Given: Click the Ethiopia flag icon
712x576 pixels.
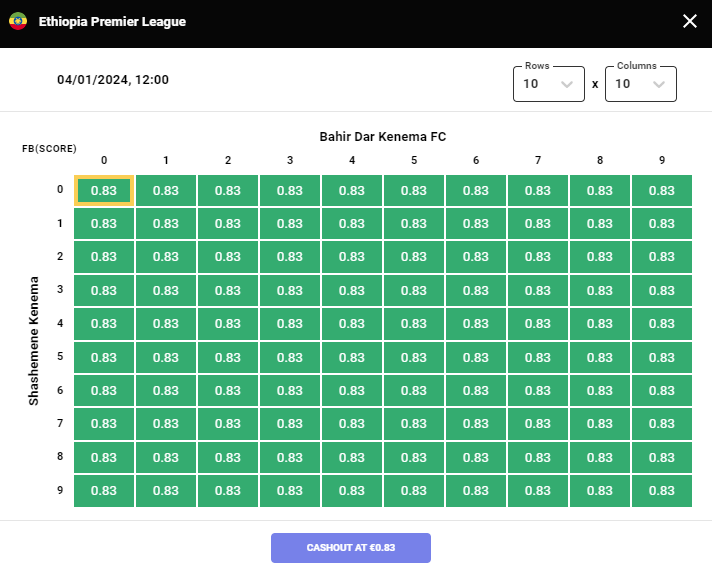Looking at the screenshot, I should (18, 21).
